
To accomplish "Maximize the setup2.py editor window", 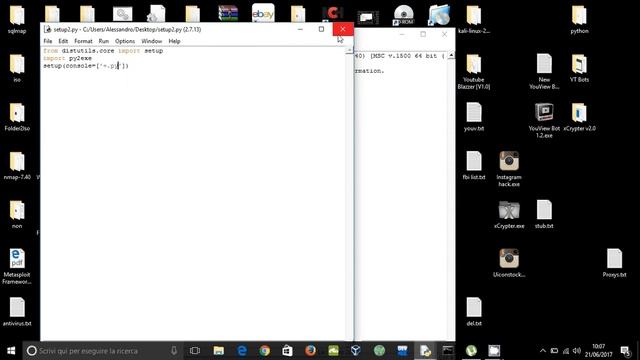I will [321, 29].
